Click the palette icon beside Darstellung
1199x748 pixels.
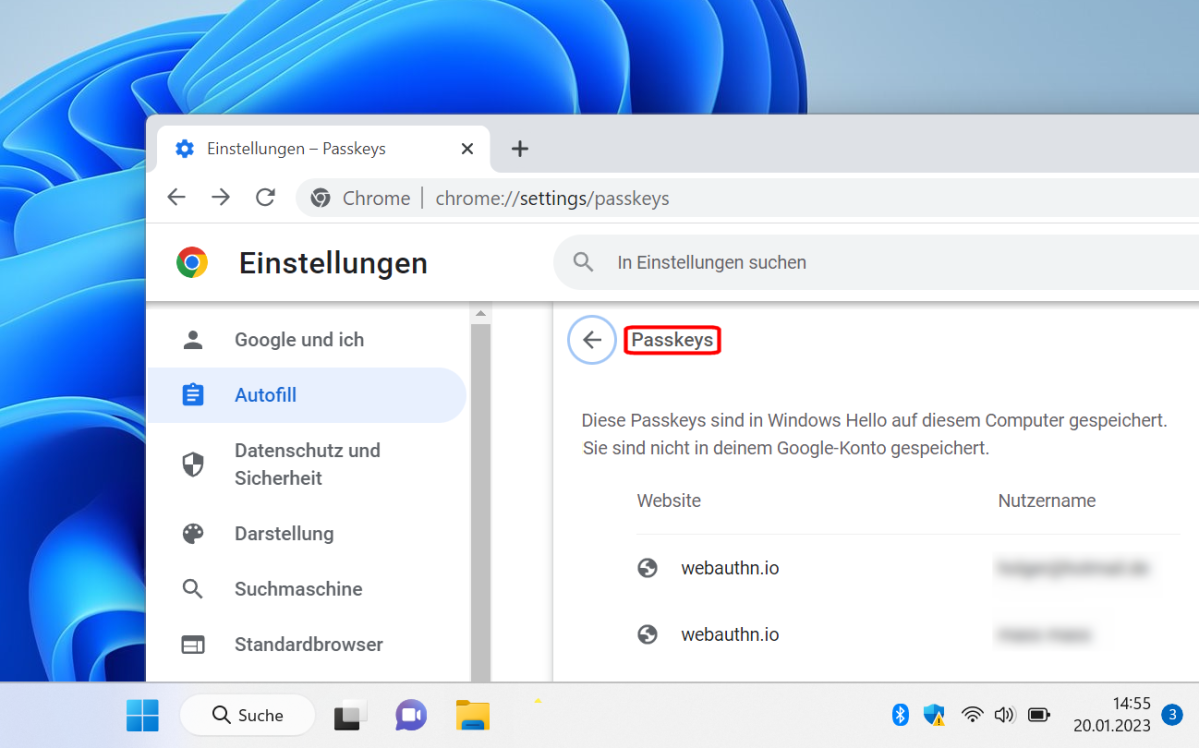(193, 533)
